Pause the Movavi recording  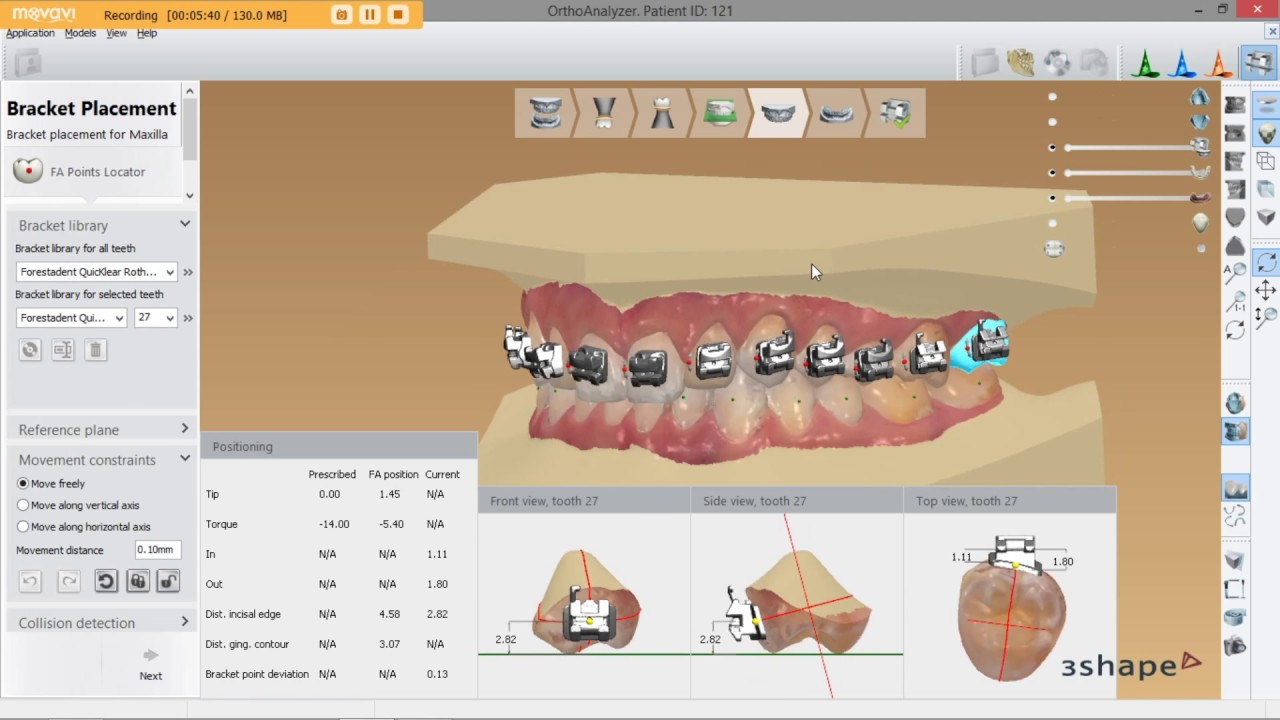370,14
